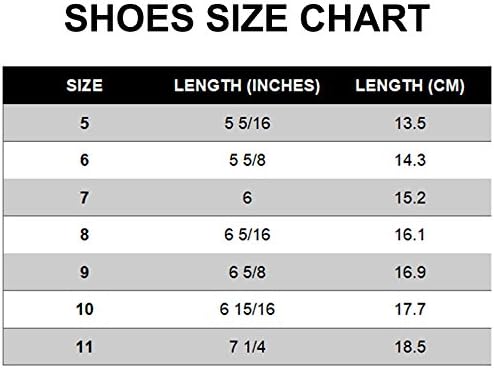Screen dimensions: 494x368
Task: Click the 13.5 cm cell
Action: 410,123
